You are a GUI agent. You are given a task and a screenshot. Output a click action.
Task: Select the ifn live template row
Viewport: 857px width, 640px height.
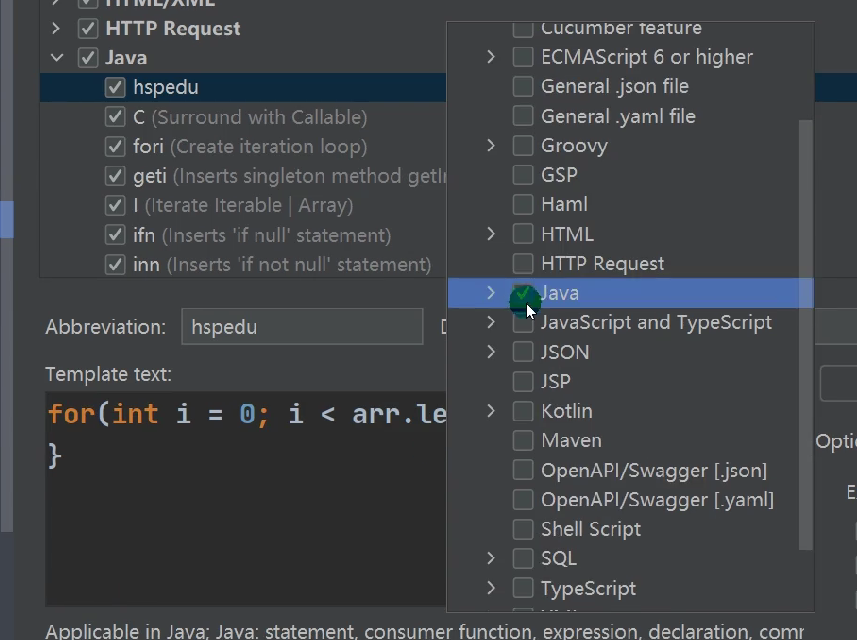[x=260, y=236]
